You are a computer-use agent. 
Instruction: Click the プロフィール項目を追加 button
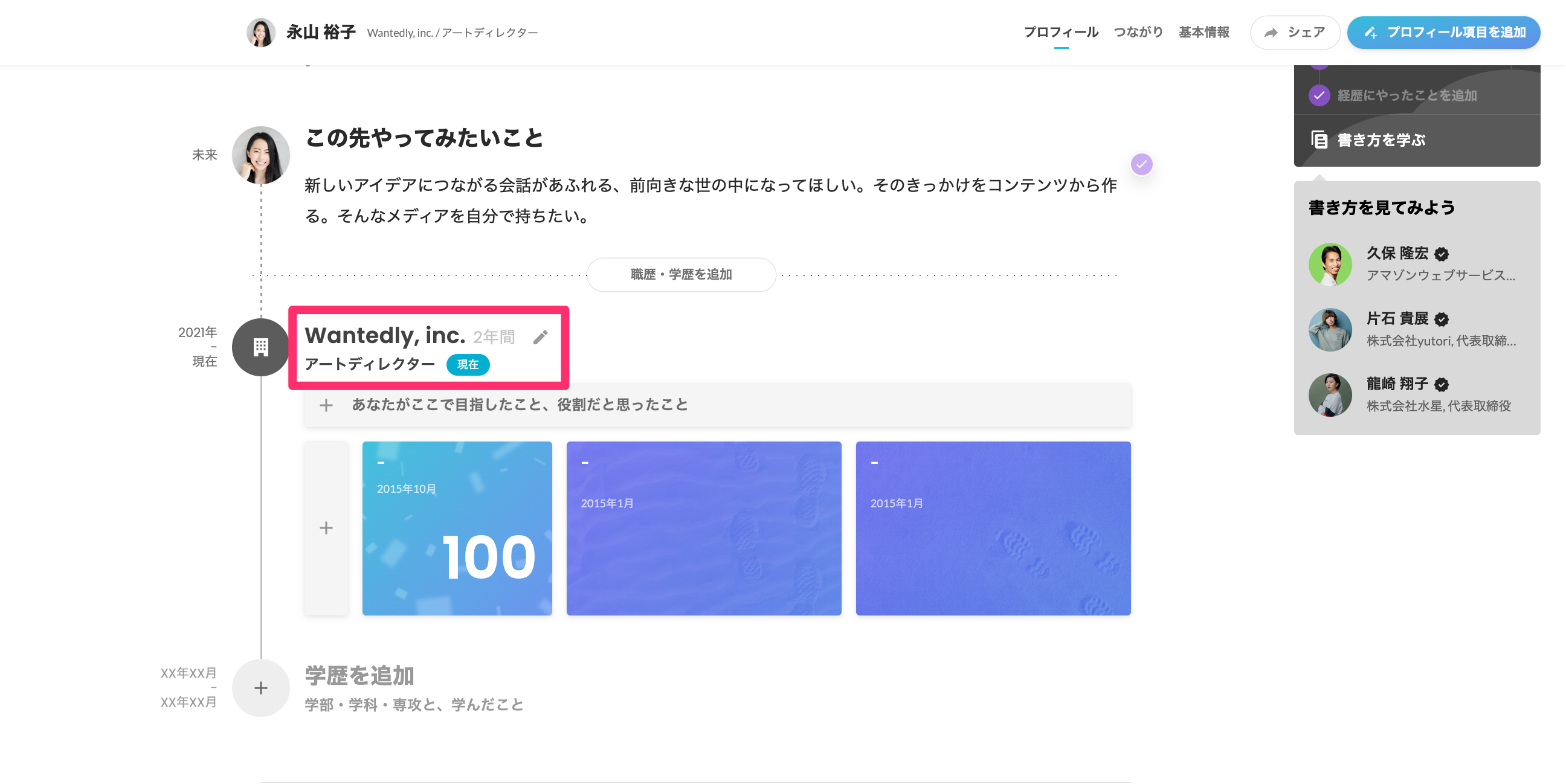point(1443,33)
